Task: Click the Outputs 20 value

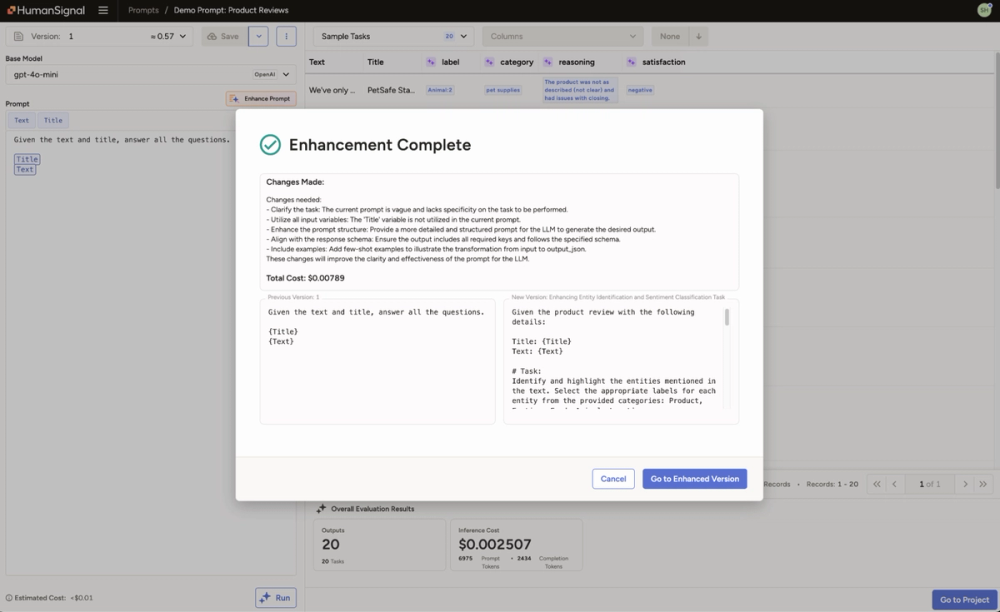Action: coord(330,544)
